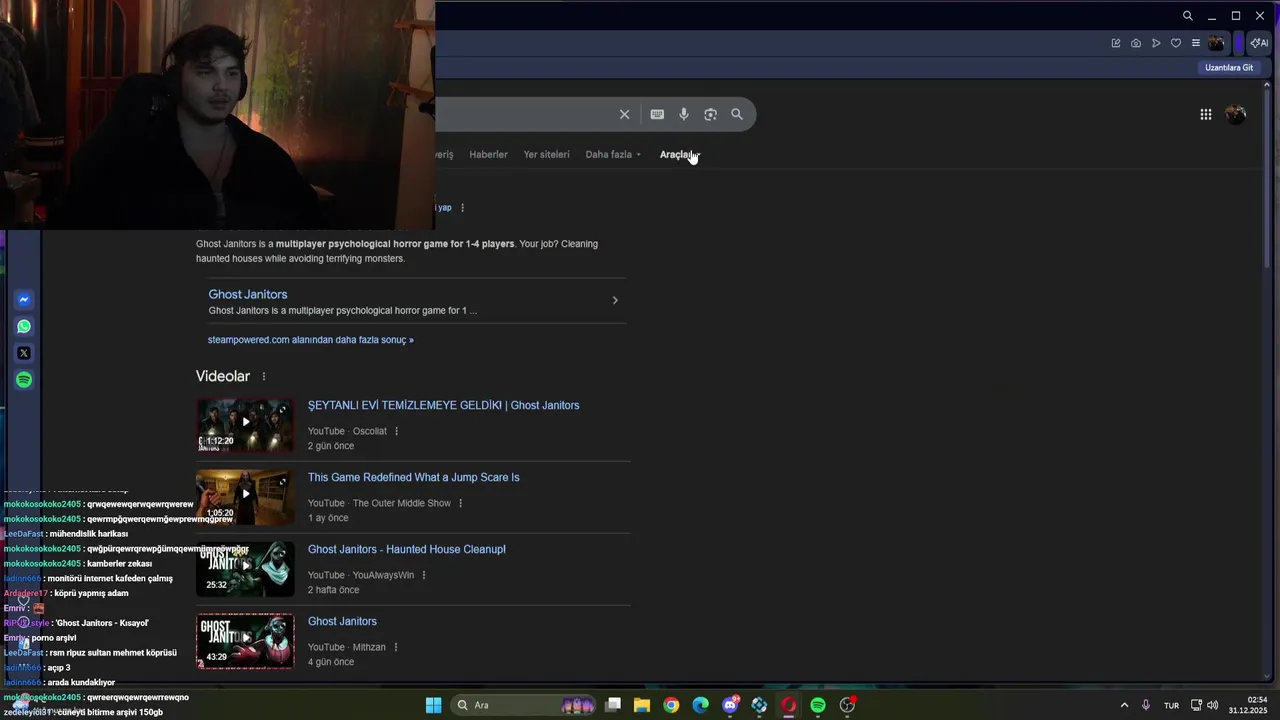Open Discord from the taskbar
Viewport: 1280px width, 720px height.
[730, 705]
